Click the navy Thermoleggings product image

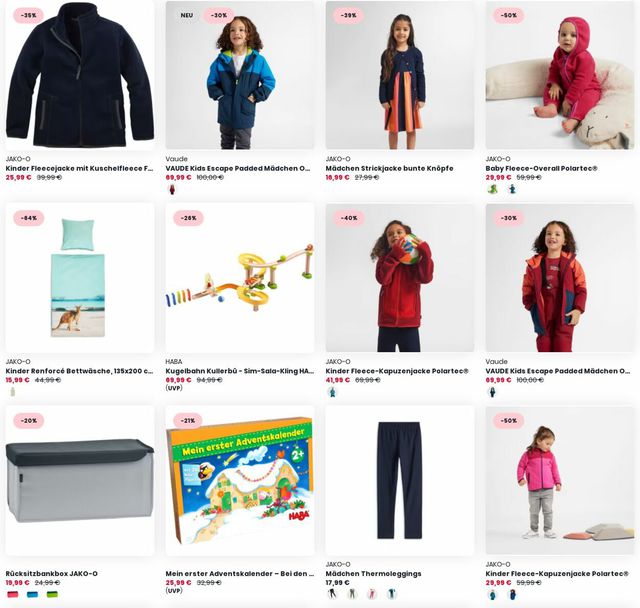(x=400, y=481)
